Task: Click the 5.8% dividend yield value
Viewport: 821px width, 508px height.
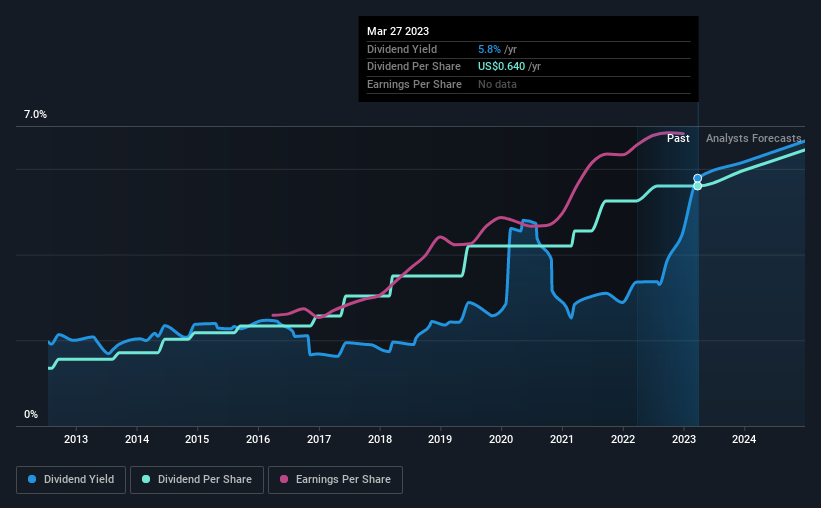Action: 489,49
